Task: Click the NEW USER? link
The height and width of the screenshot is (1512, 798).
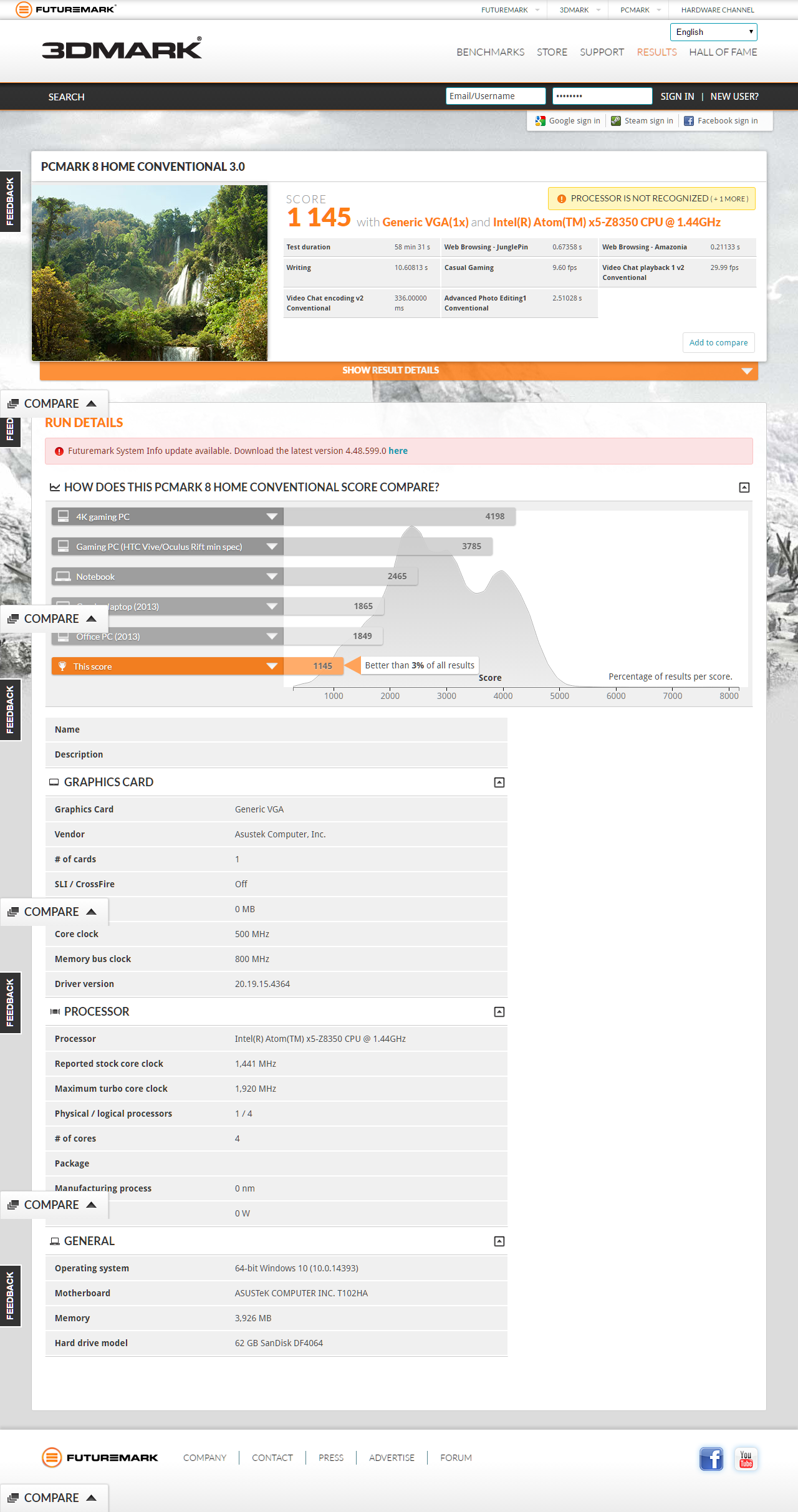Action: pos(734,97)
